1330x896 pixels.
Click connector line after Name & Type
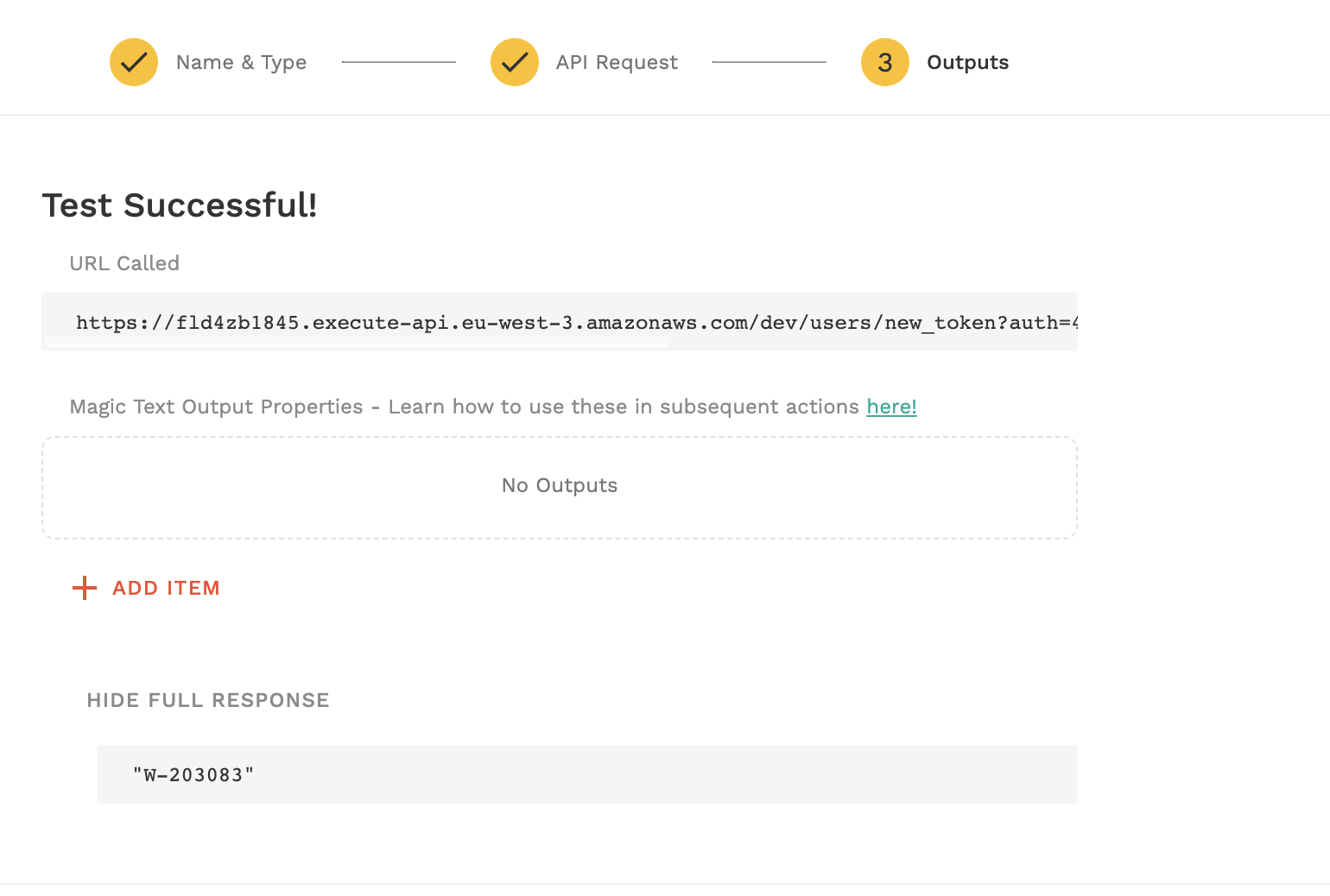click(398, 62)
